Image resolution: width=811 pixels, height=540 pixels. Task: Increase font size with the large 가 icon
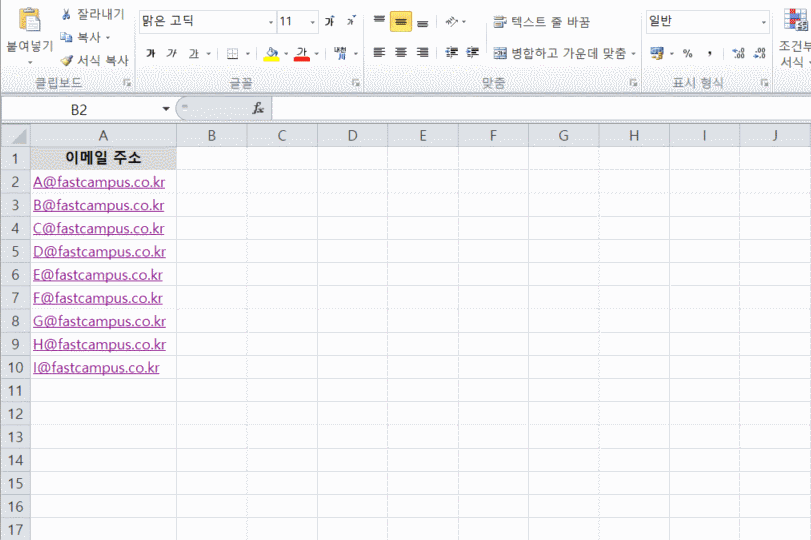tap(329, 21)
